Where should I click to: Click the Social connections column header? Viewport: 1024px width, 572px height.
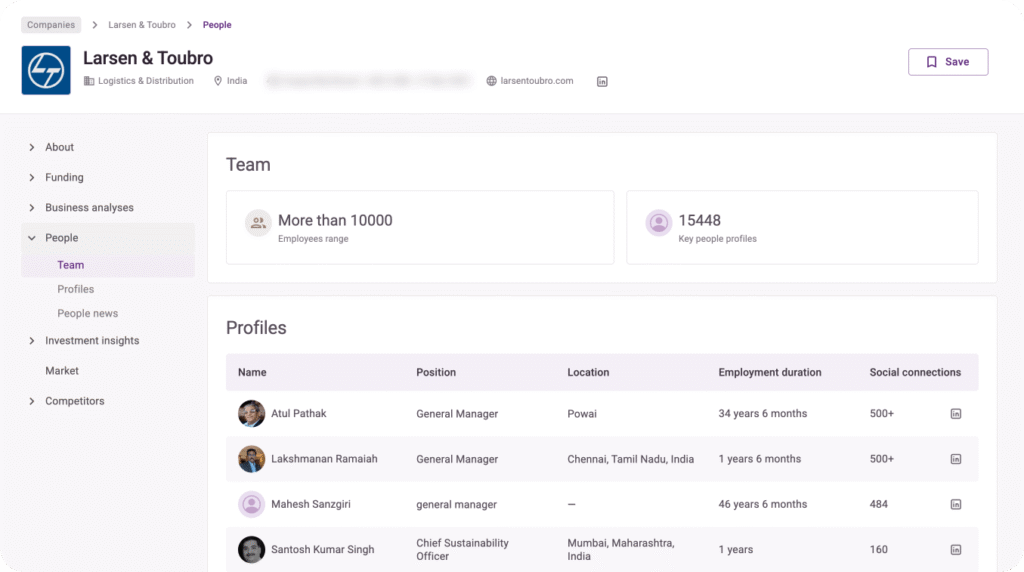(x=915, y=372)
